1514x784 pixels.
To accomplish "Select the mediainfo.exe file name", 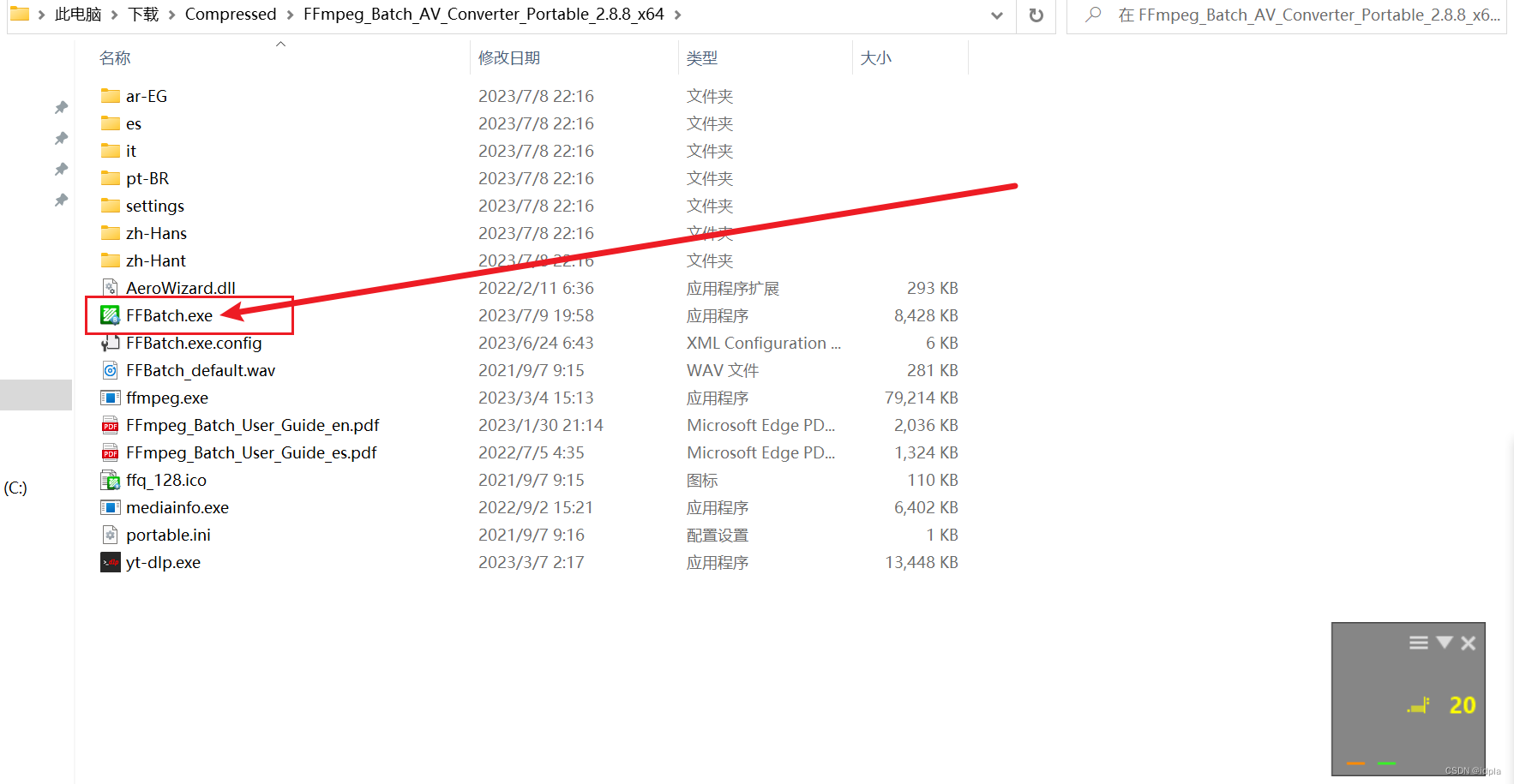I will tap(177, 507).
